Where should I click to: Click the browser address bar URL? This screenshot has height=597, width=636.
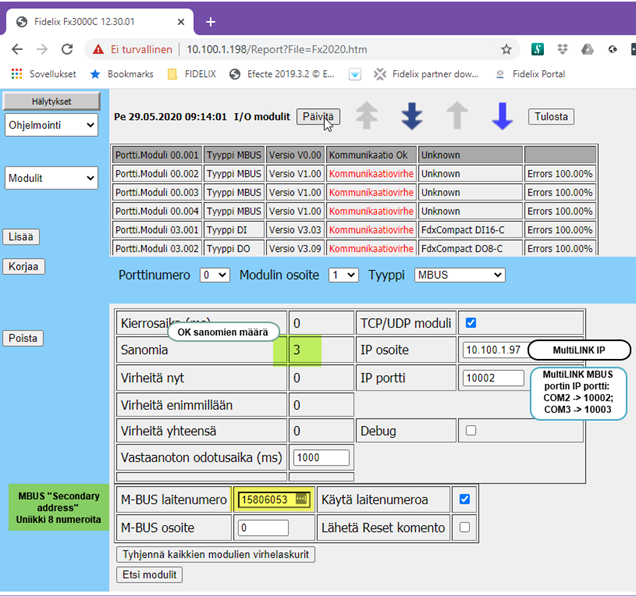click(277, 49)
